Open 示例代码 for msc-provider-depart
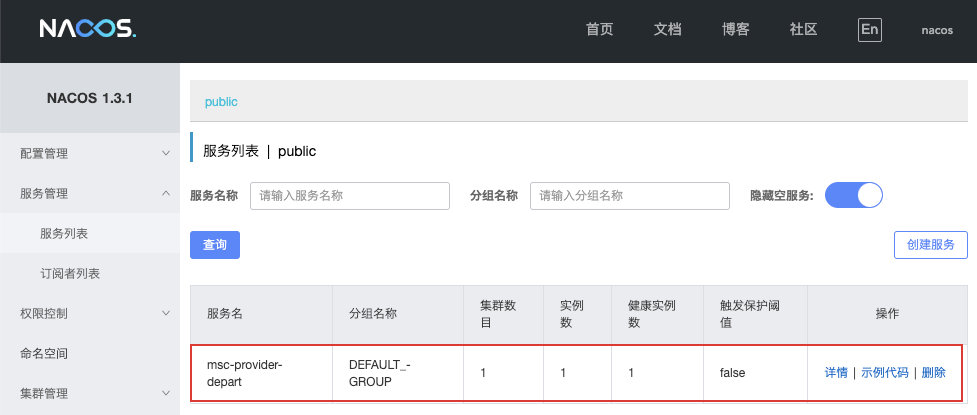This screenshot has width=977, height=415. (885, 373)
